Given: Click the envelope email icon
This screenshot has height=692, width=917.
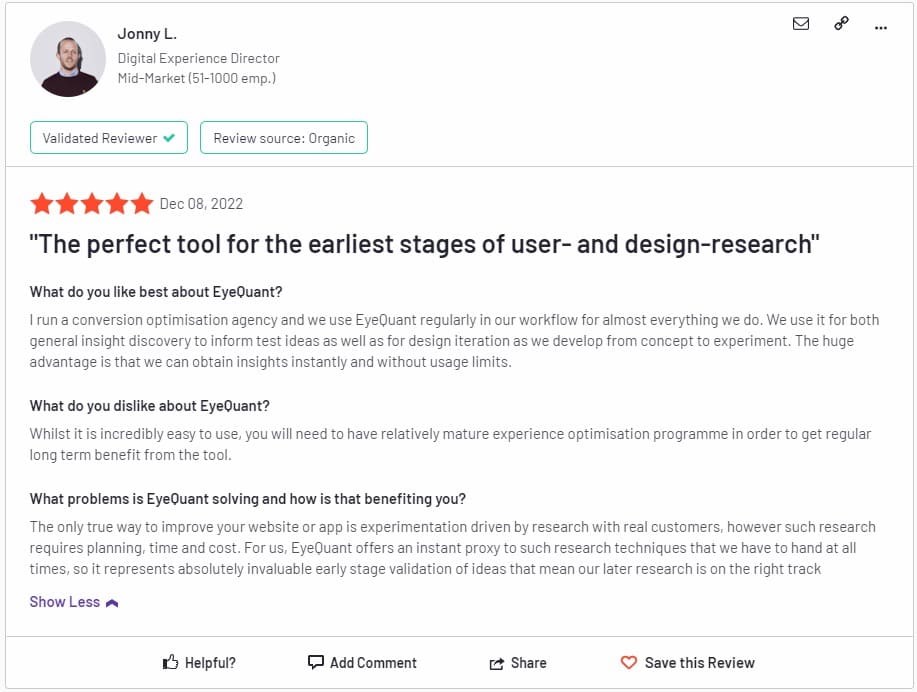Looking at the screenshot, I should [x=801, y=23].
